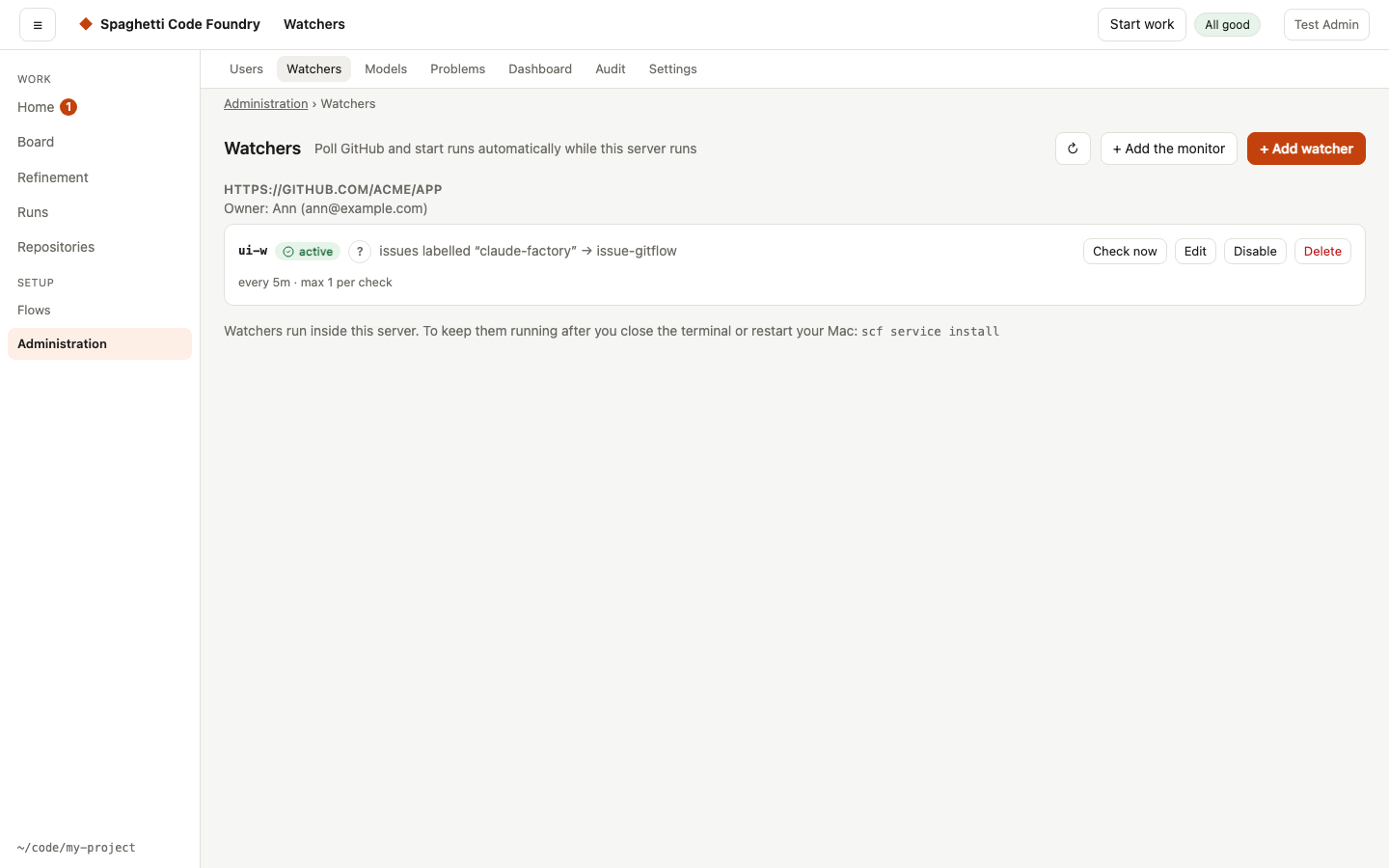Go to the Problems tab
The image size is (1389, 868).
coord(457,69)
